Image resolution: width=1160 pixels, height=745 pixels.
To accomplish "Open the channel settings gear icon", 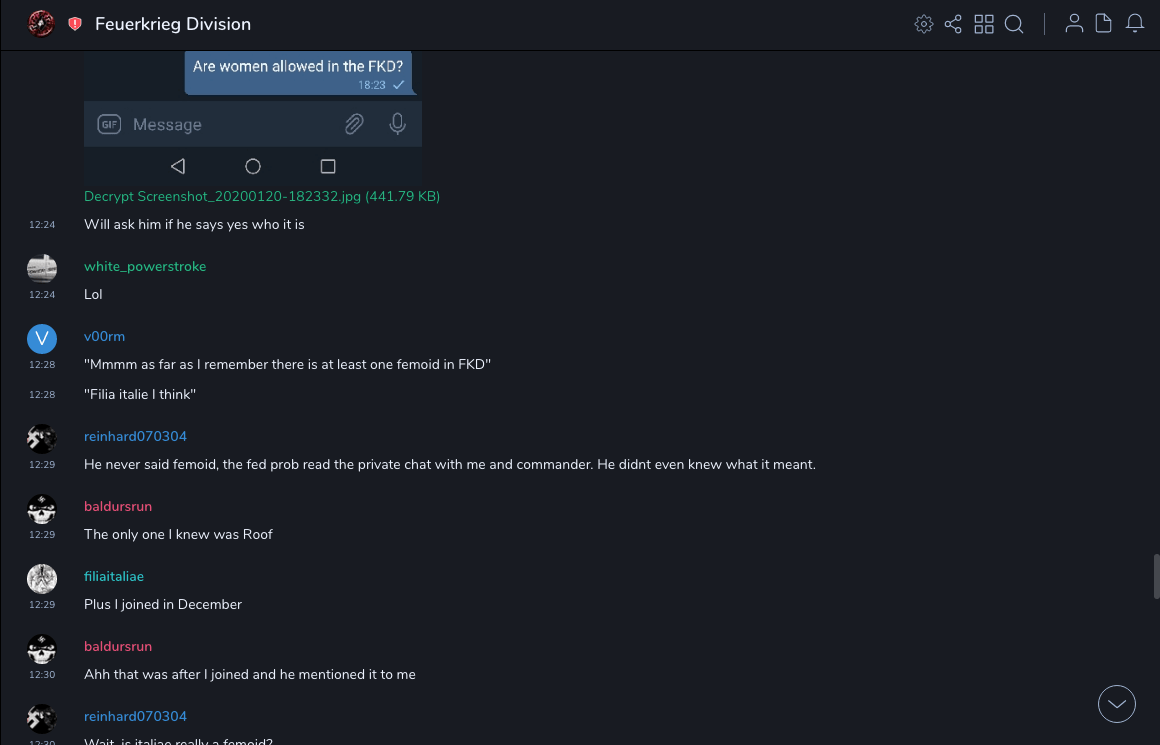I will [924, 24].
